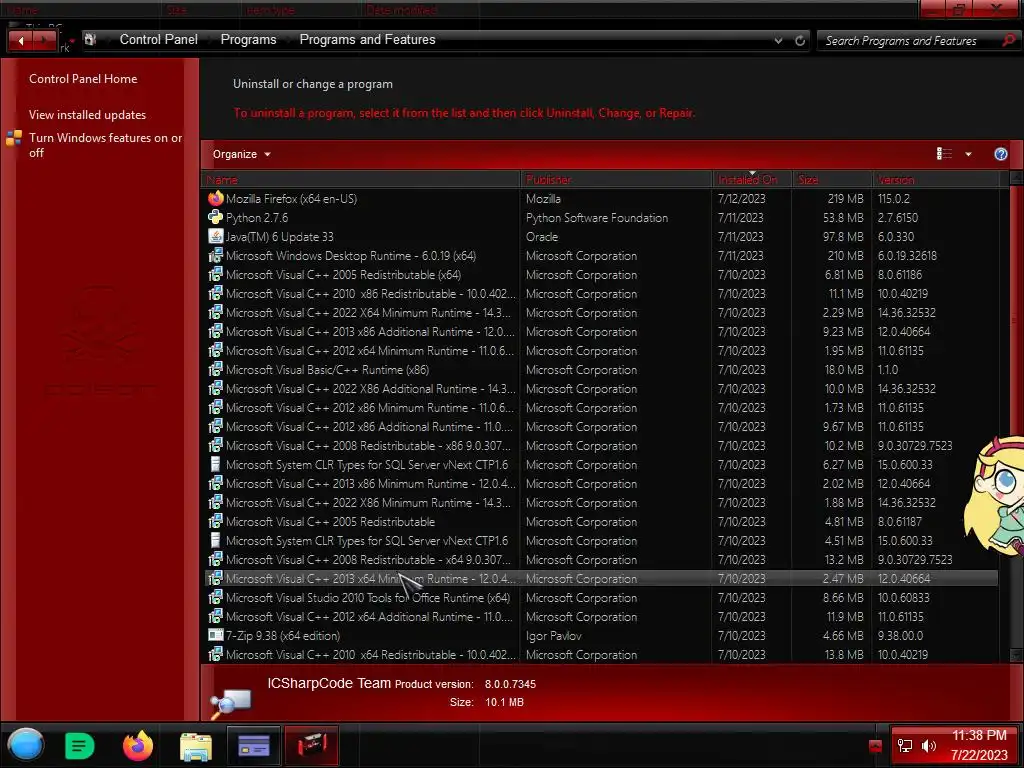The image size is (1024, 768).
Task: Click the Programs breadcrumb
Action: point(248,40)
